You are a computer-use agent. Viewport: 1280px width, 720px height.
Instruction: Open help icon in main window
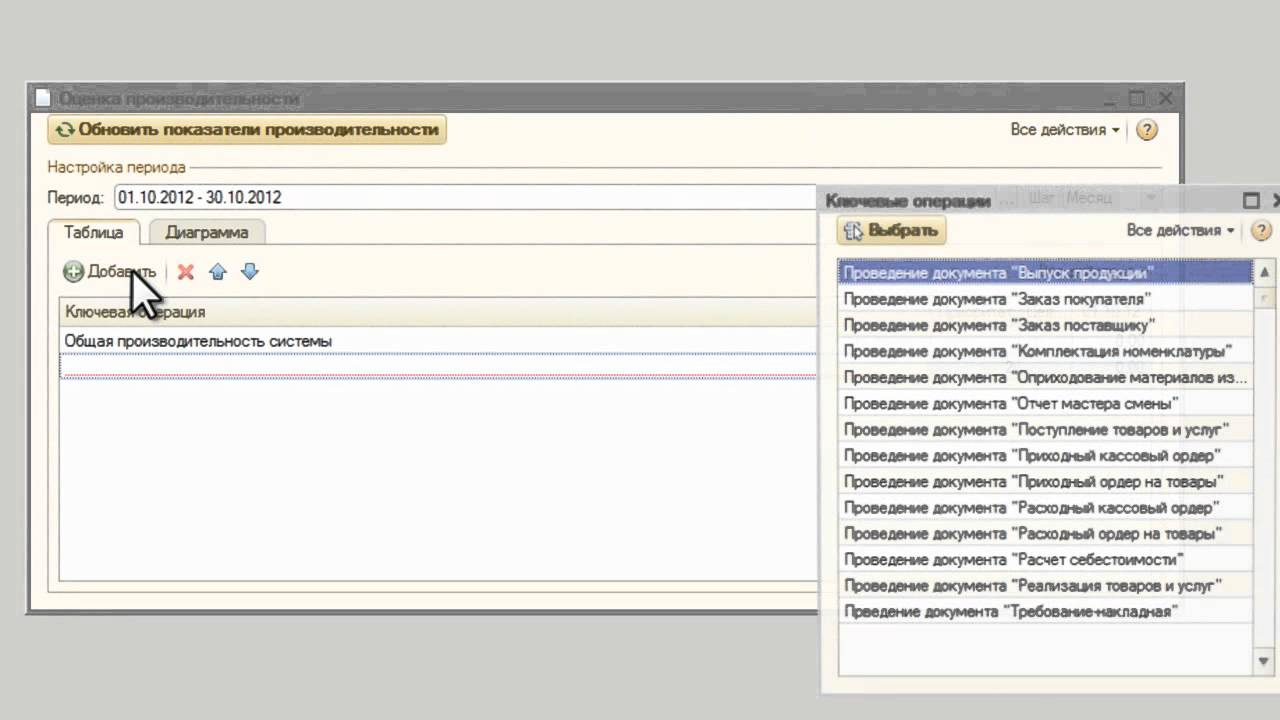pyautogui.click(x=1147, y=130)
